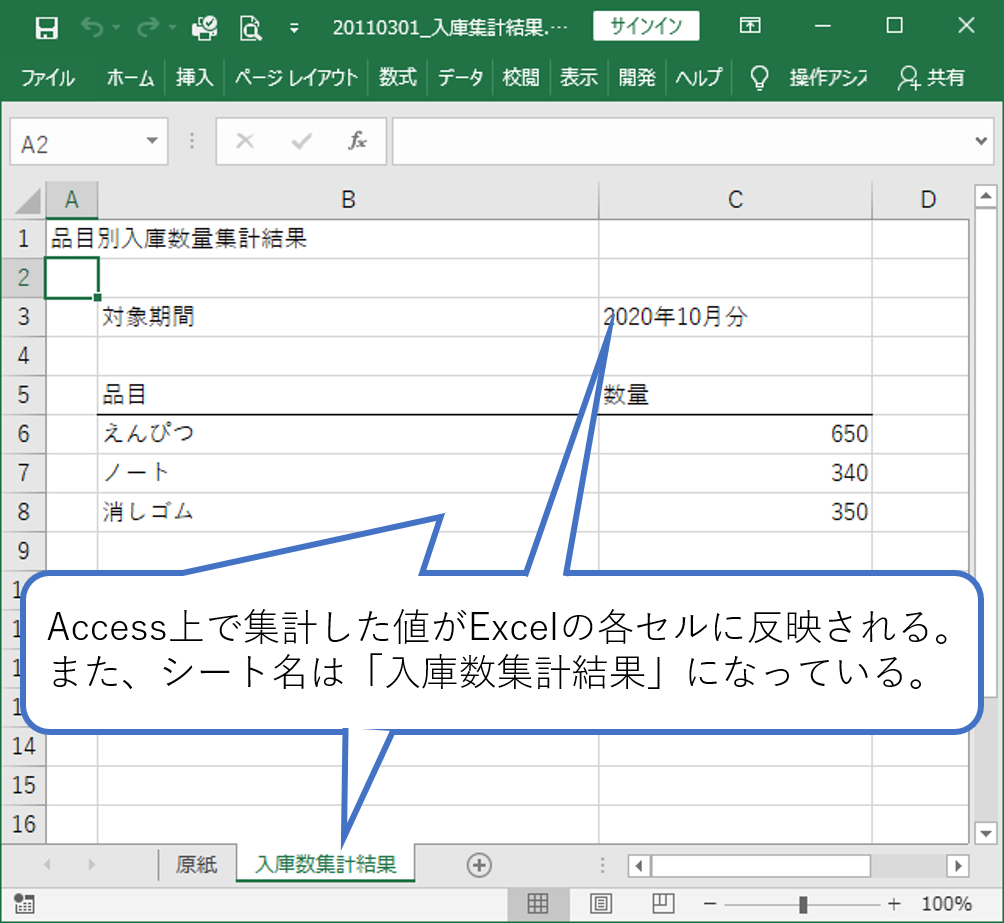Screen dimensions: 1004x923
Task: Click the 消しゴム cell
Action: (x=348, y=512)
